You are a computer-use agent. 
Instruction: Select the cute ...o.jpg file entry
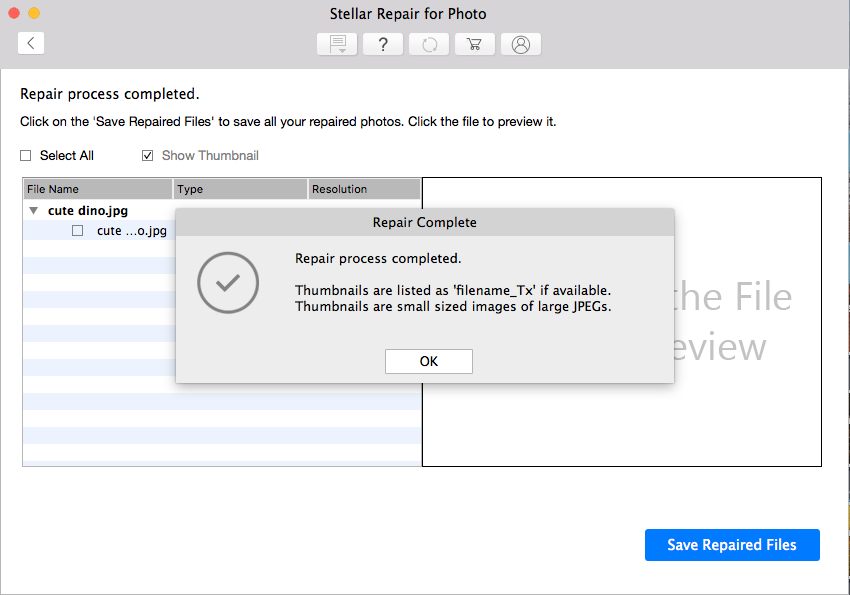point(132,231)
